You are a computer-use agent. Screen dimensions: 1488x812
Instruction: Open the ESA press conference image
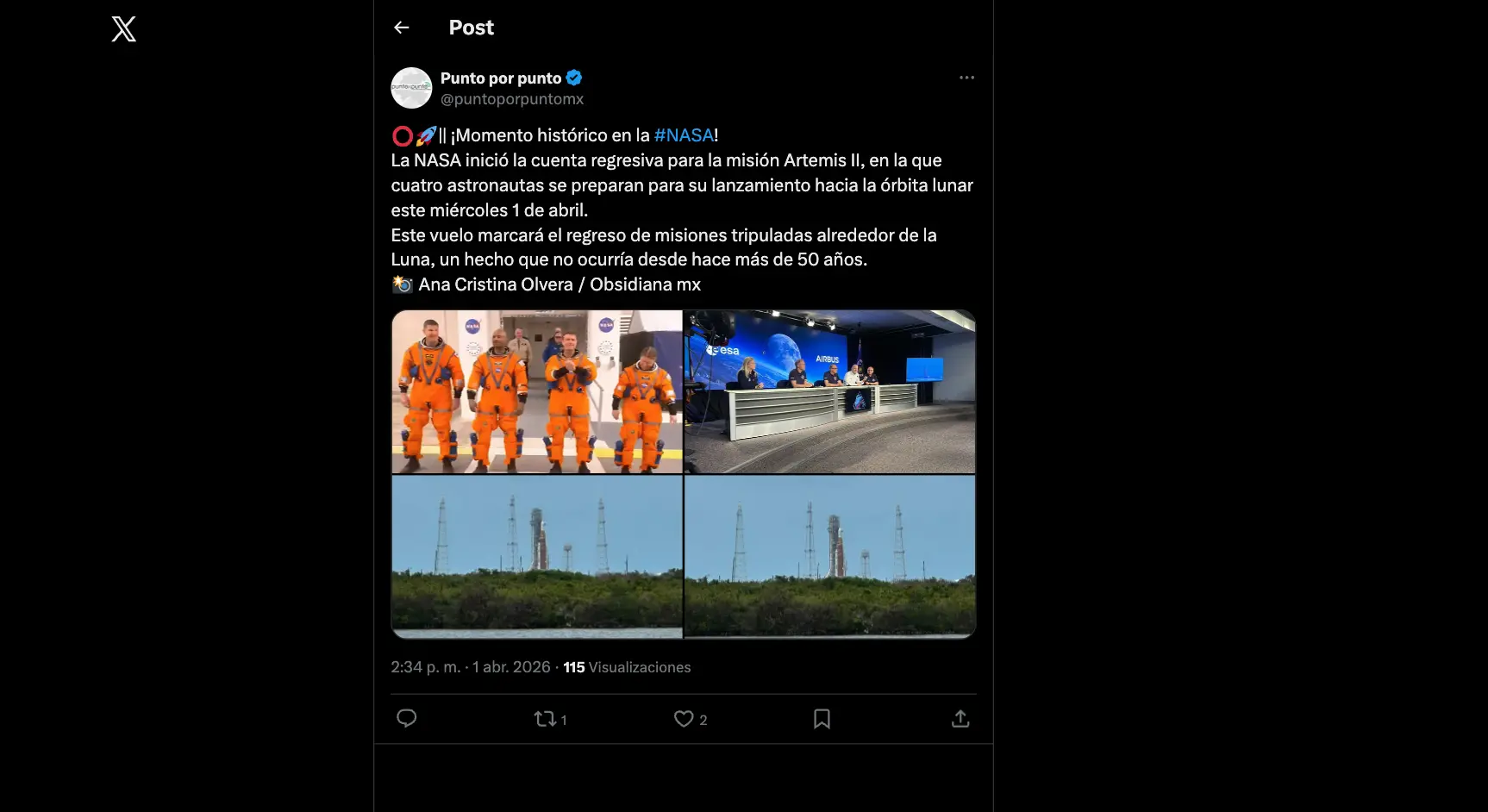829,392
